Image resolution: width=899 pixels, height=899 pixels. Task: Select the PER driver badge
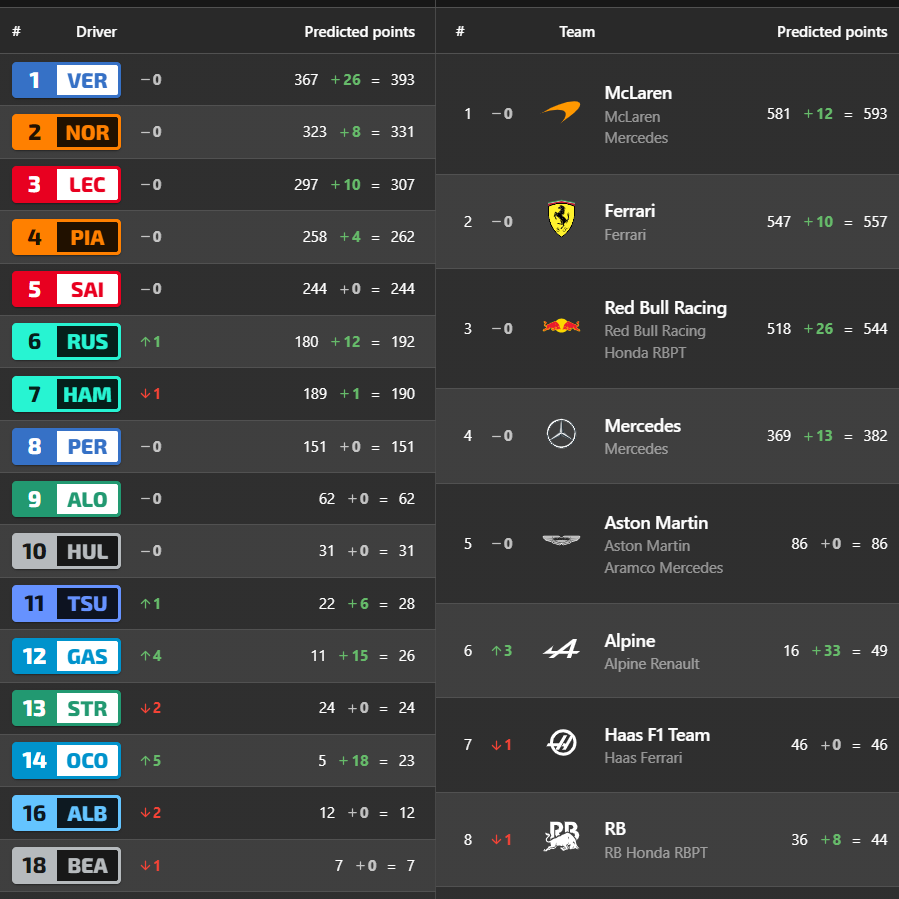tap(67, 446)
